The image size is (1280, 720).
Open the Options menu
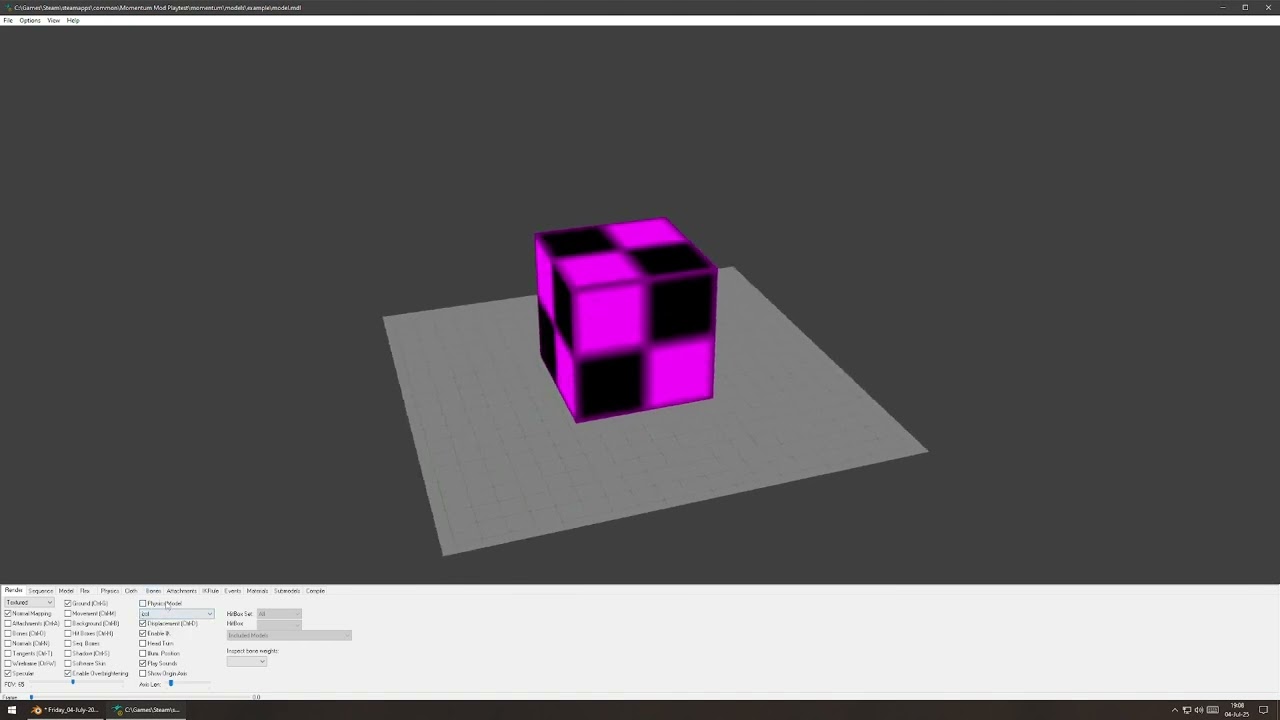30,20
